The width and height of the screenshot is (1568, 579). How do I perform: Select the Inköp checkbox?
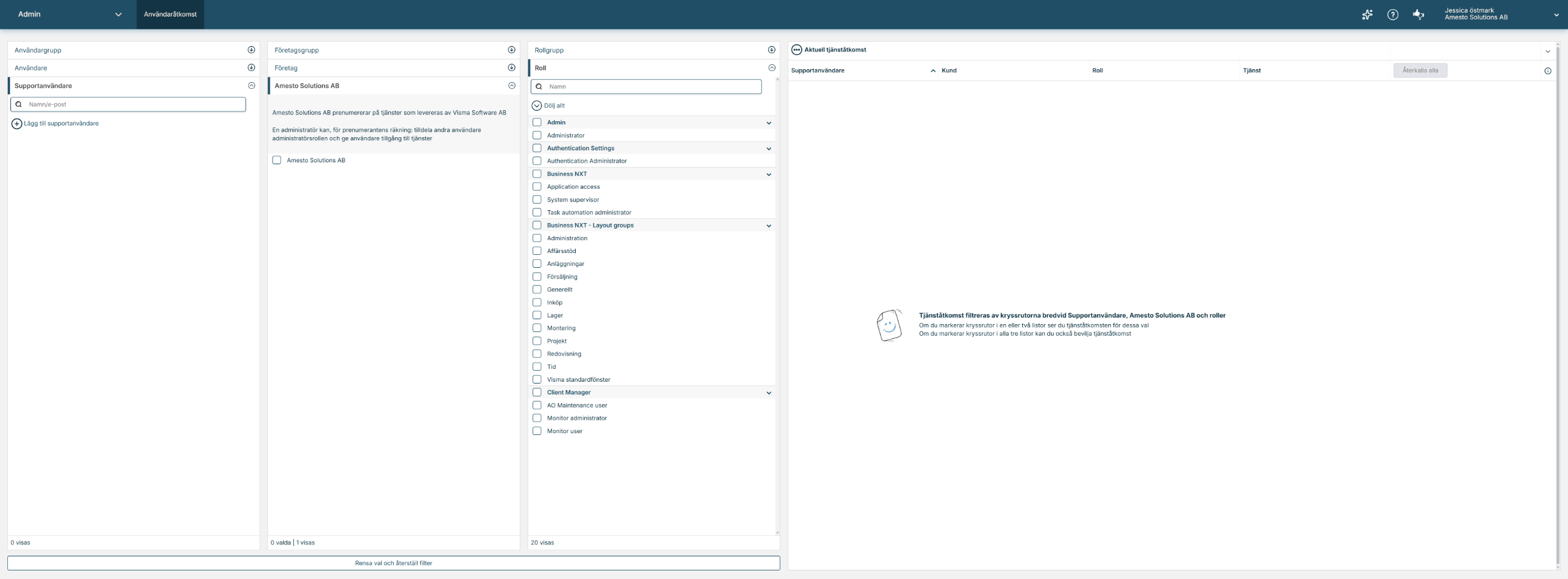point(537,303)
